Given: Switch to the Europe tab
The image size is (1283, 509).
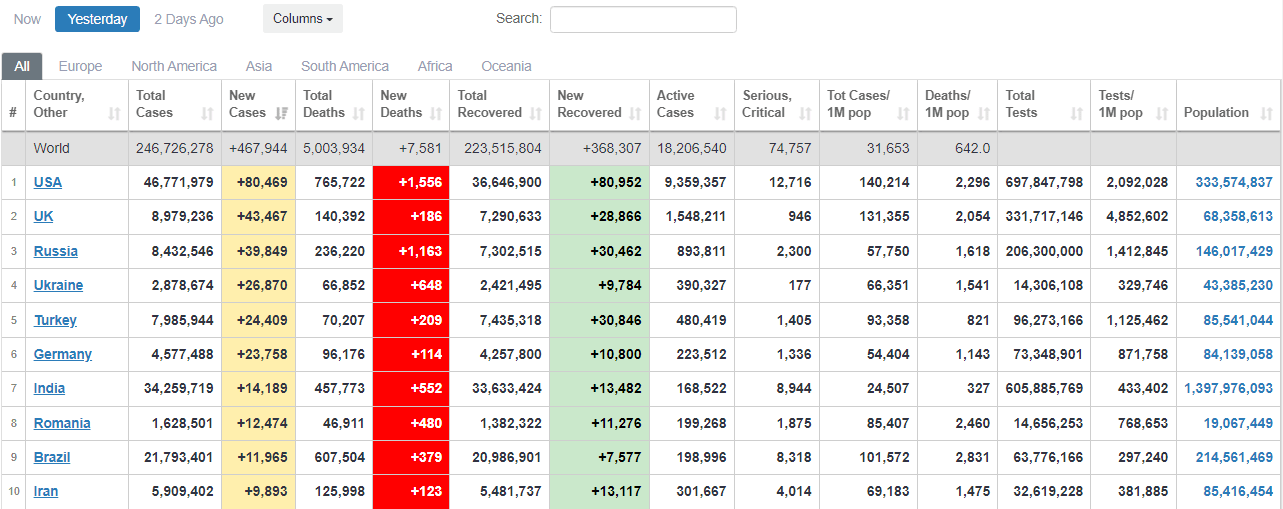Looking at the screenshot, I should 80,66.
